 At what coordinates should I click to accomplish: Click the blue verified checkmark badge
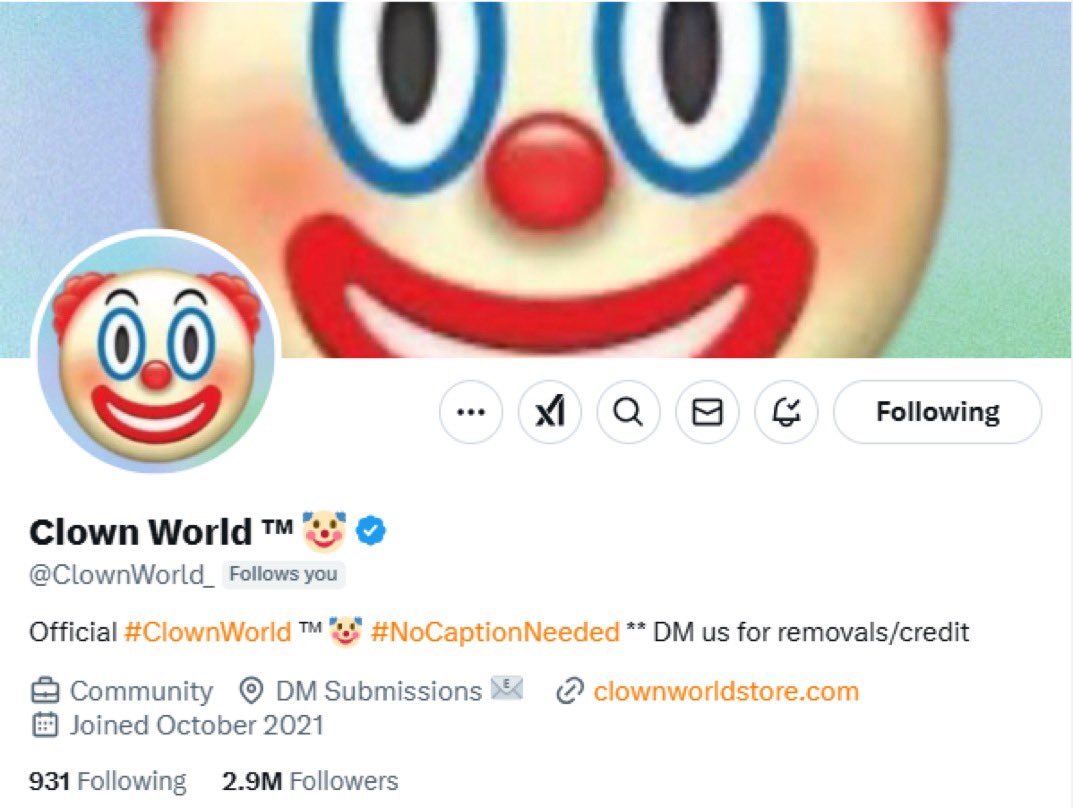pos(373,531)
